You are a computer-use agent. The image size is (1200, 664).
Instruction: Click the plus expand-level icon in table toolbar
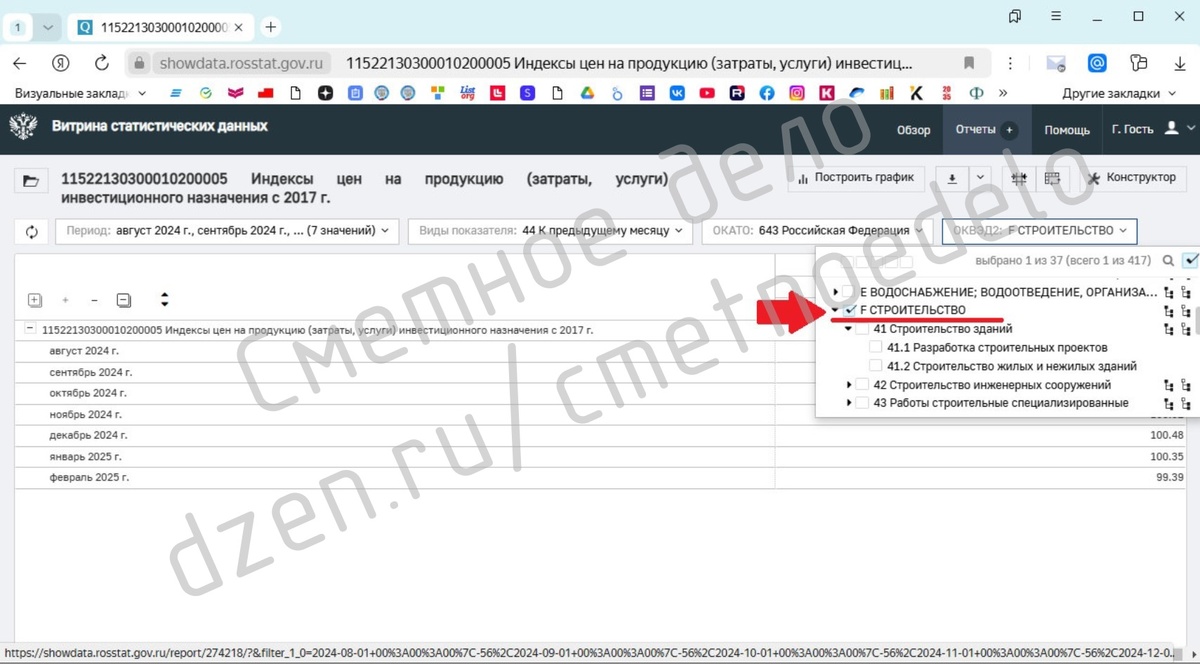click(66, 300)
